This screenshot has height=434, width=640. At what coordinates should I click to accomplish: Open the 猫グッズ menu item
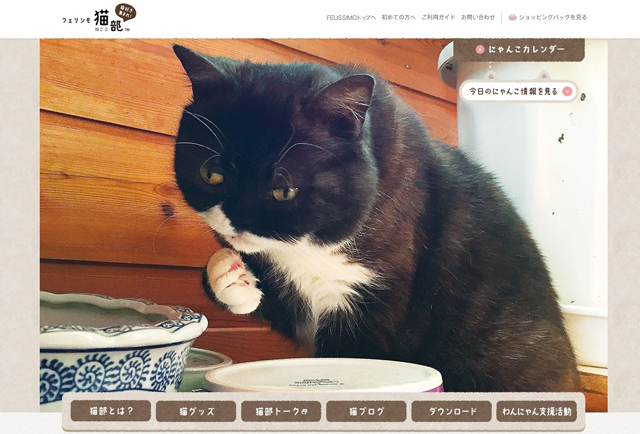coord(196,411)
